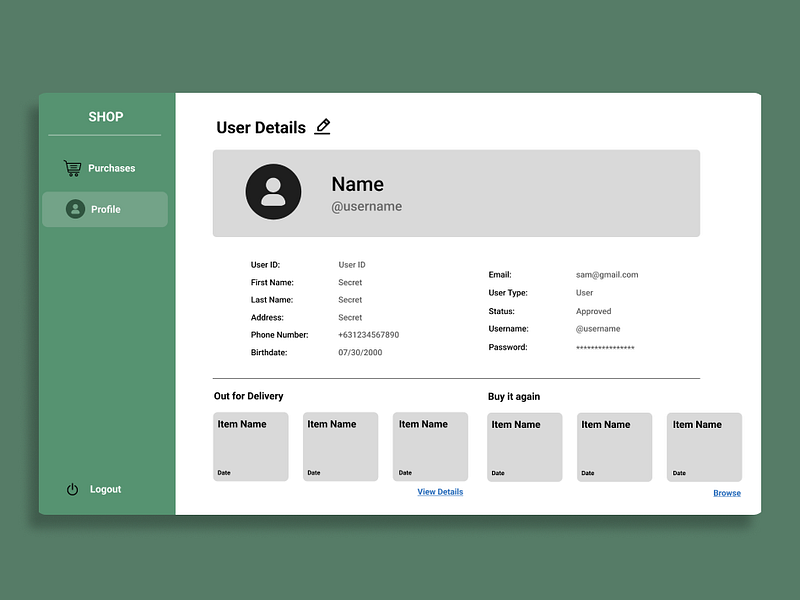Click the pencil edit icon beside User Details
The image size is (800, 600).
(322, 126)
